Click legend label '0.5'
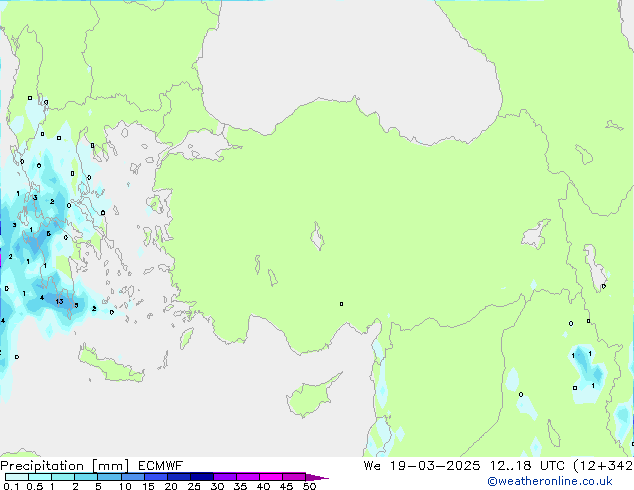 (35, 486)
